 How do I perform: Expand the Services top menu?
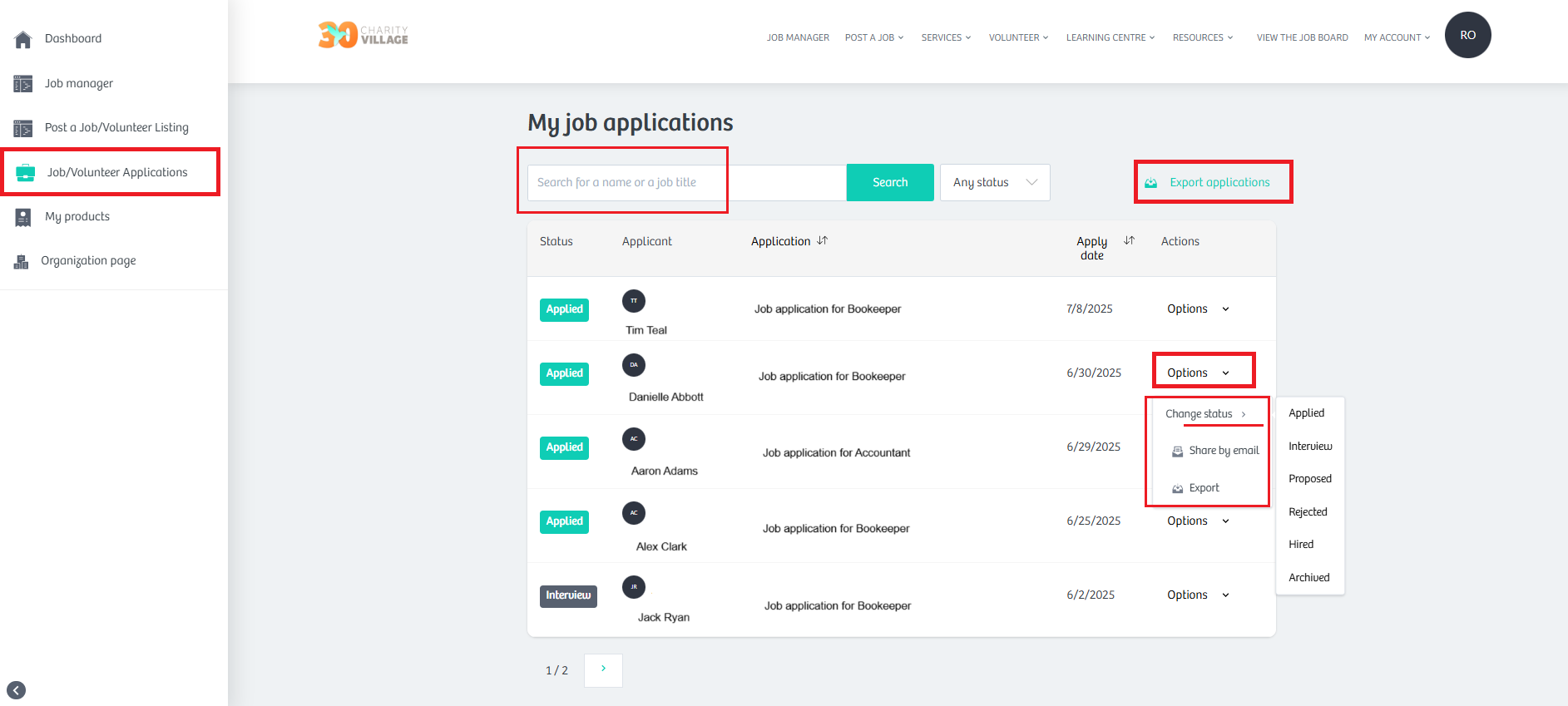947,37
